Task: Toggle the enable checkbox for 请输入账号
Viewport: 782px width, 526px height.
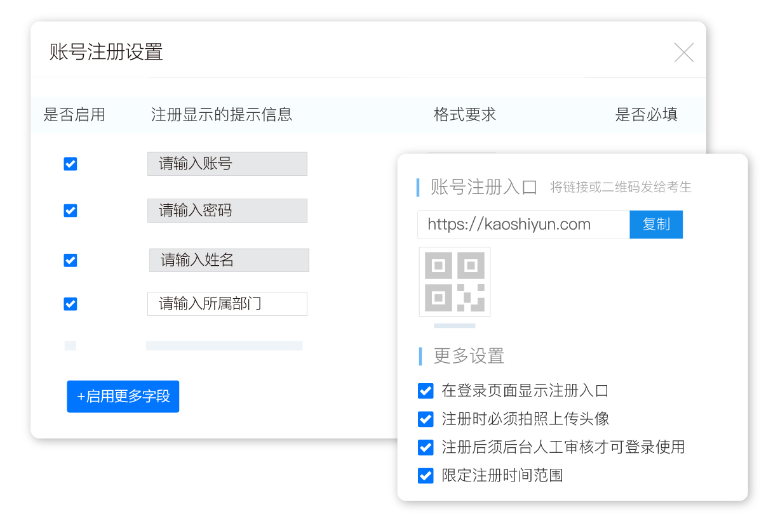Action: click(70, 164)
